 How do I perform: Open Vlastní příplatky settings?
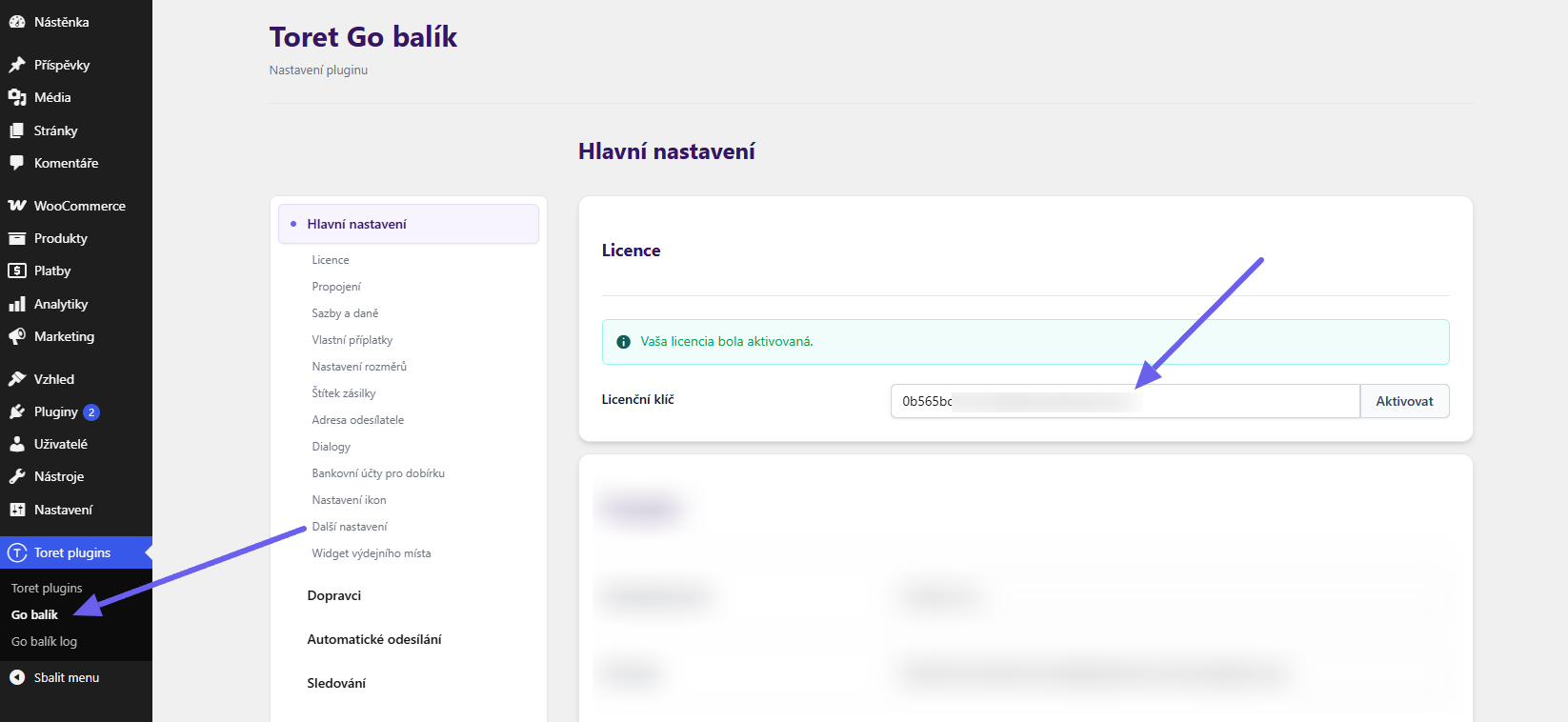click(352, 340)
